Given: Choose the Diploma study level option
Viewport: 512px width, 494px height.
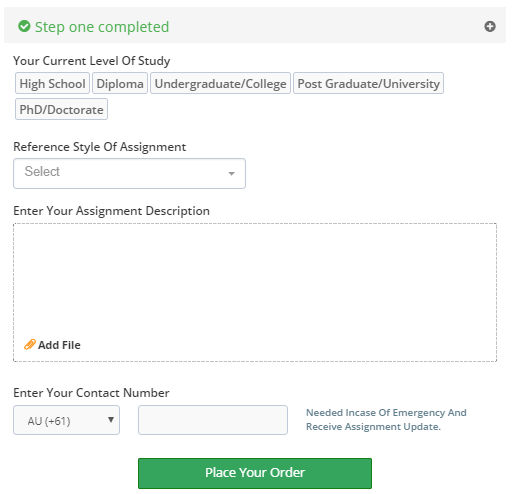Looking at the screenshot, I should click(x=120, y=83).
